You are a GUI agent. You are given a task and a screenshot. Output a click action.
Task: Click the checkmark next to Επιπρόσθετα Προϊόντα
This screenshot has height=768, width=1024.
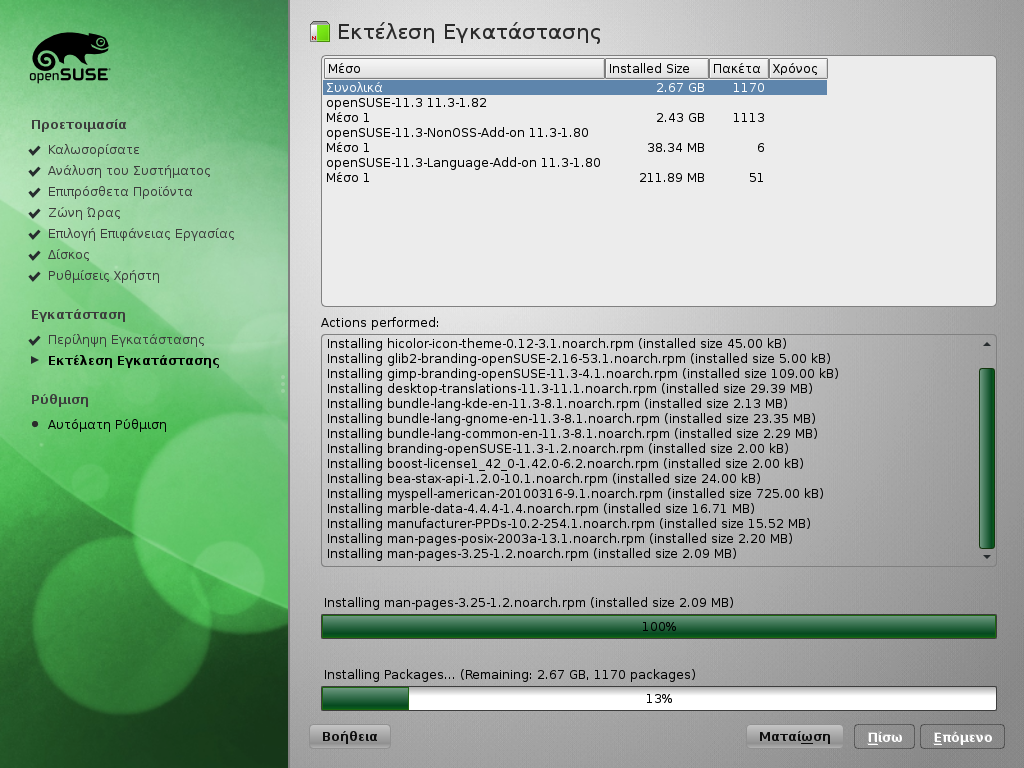(35, 192)
